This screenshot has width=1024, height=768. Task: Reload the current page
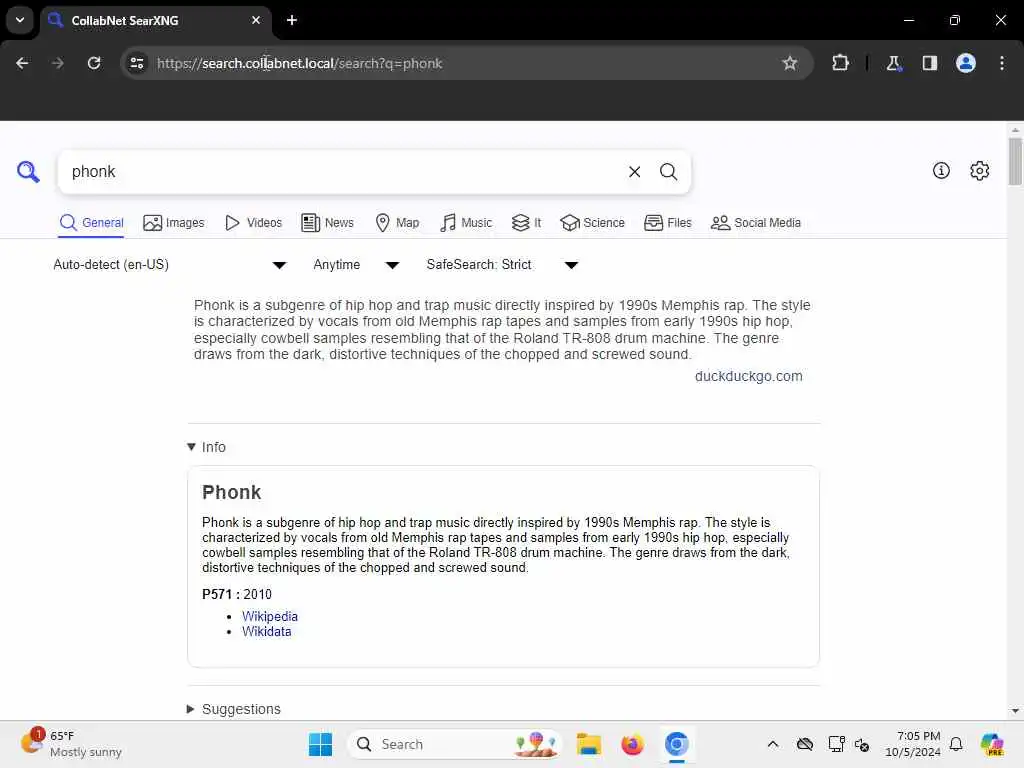94,63
